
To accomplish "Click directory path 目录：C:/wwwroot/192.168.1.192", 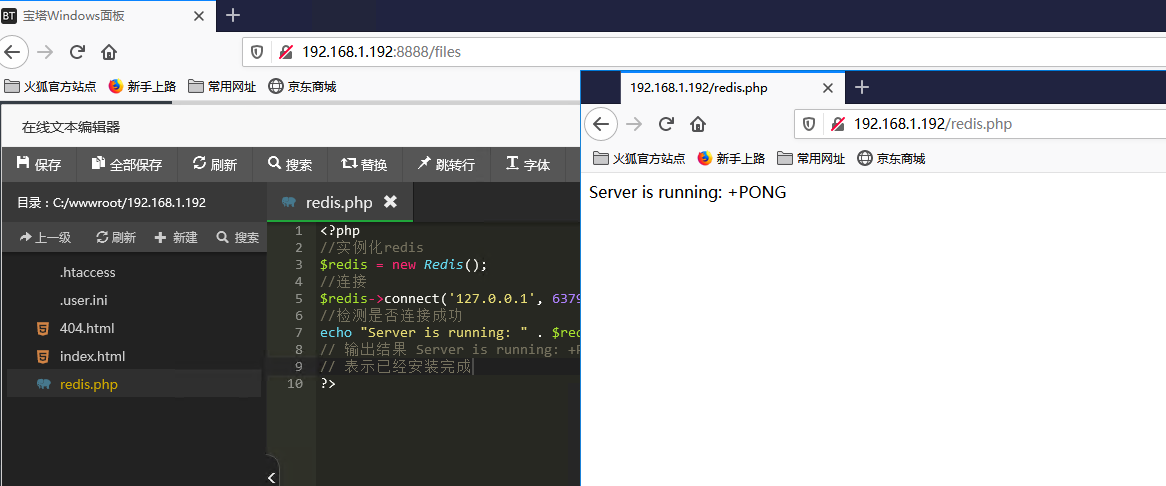I will pyautogui.click(x=112, y=202).
